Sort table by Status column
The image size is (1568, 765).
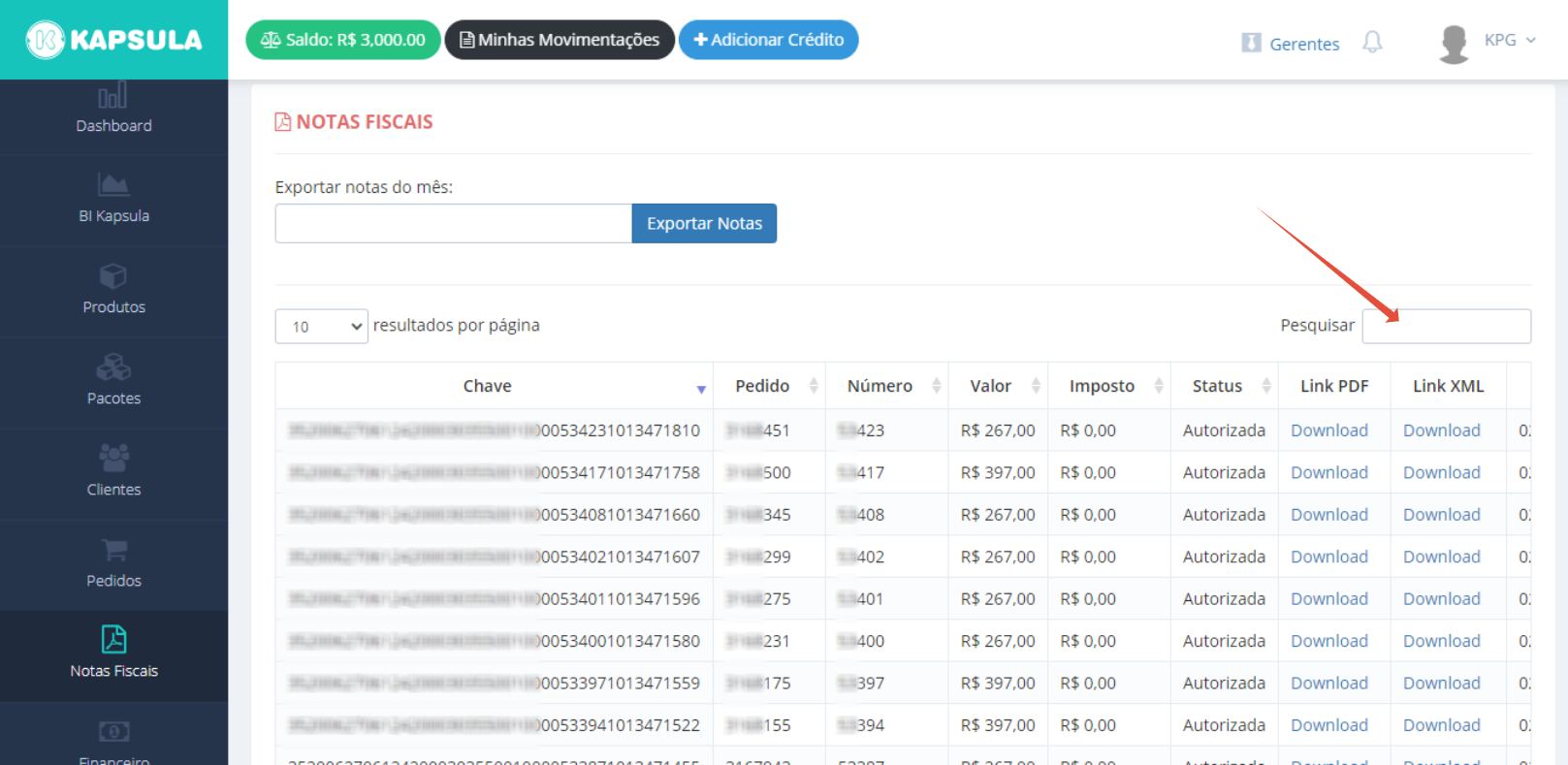(x=1225, y=386)
